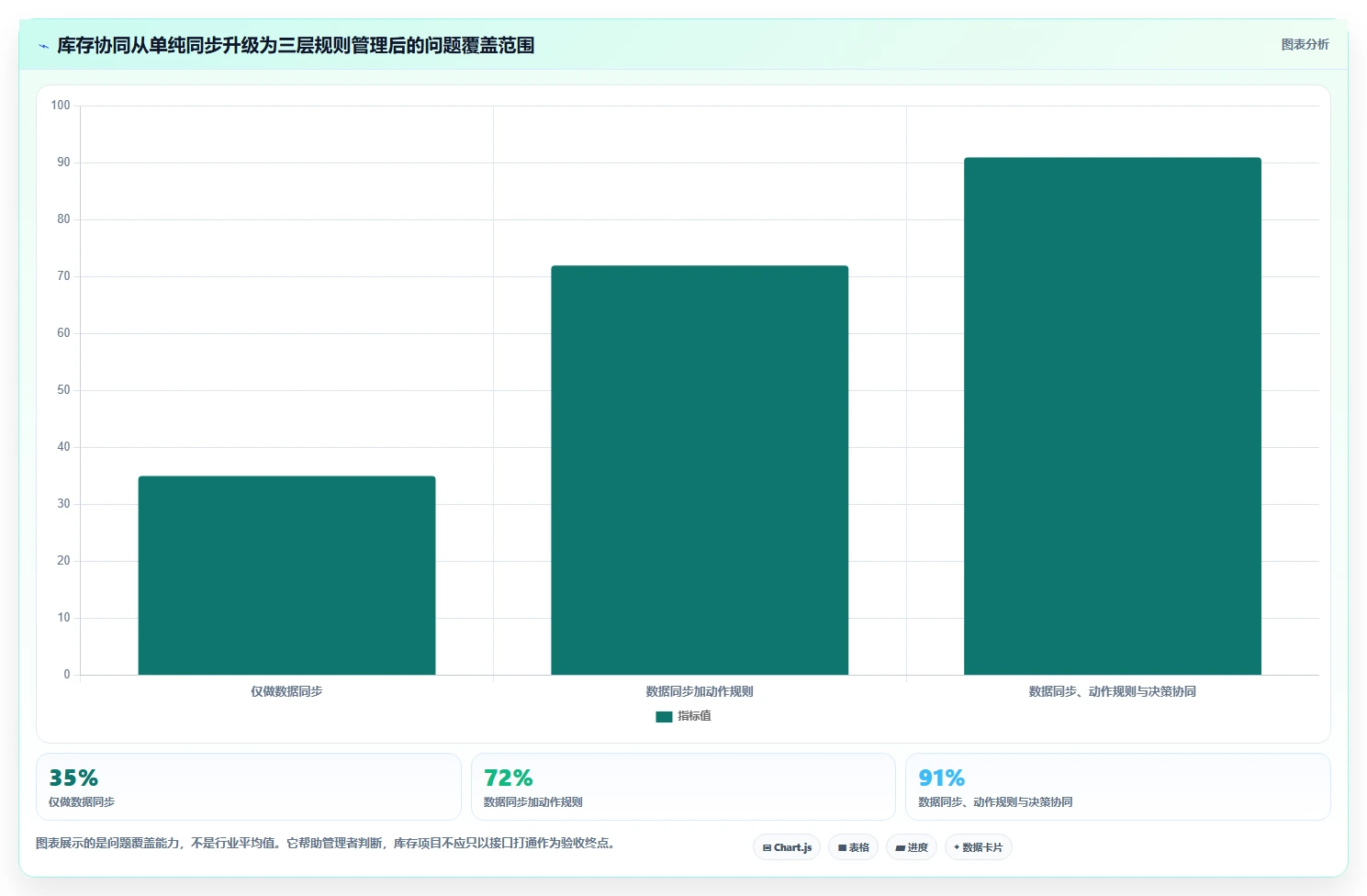Click the 图表分析 label in header

1305,44
